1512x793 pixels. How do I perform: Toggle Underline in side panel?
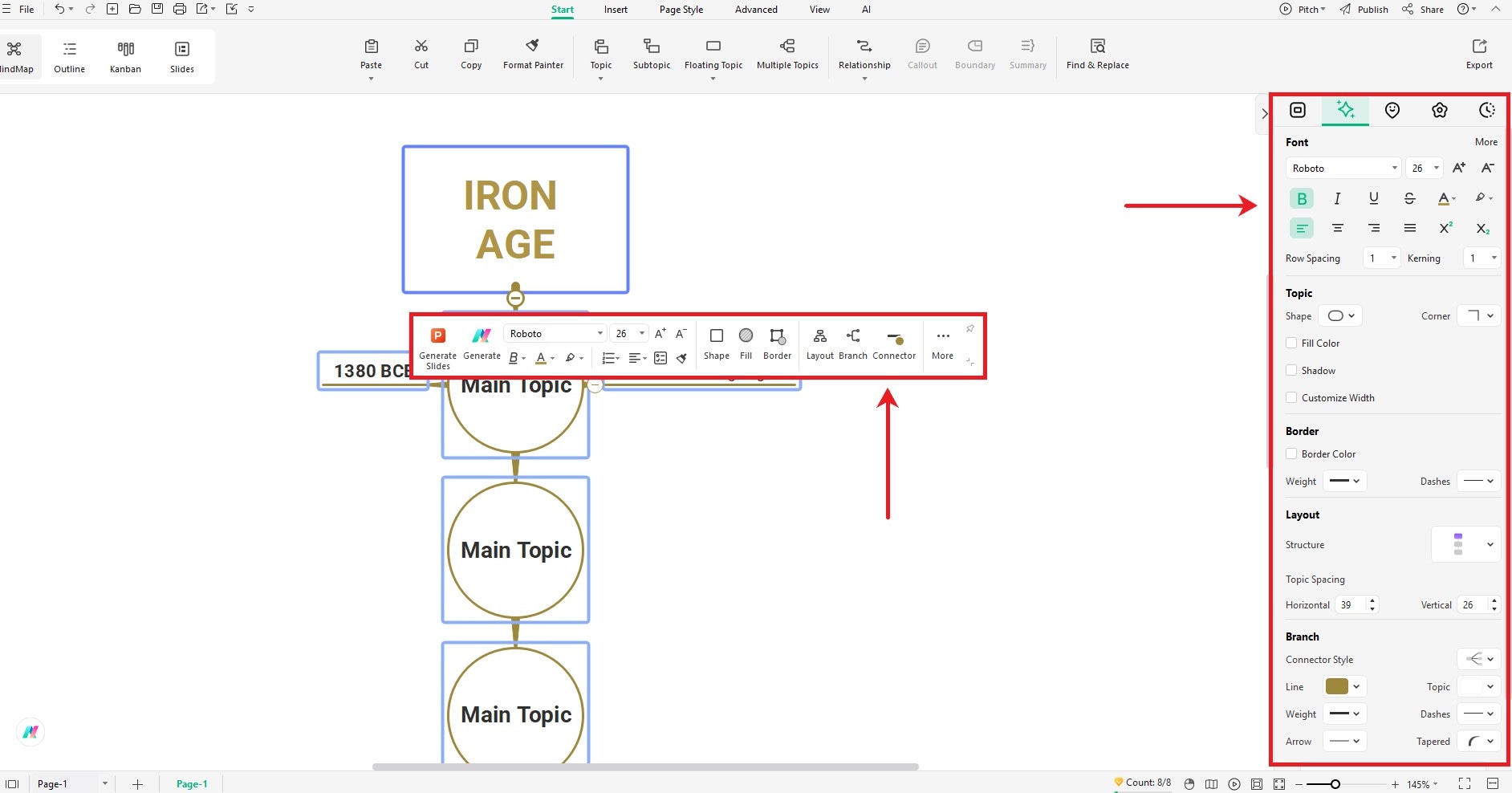pyautogui.click(x=1374, y=198)
